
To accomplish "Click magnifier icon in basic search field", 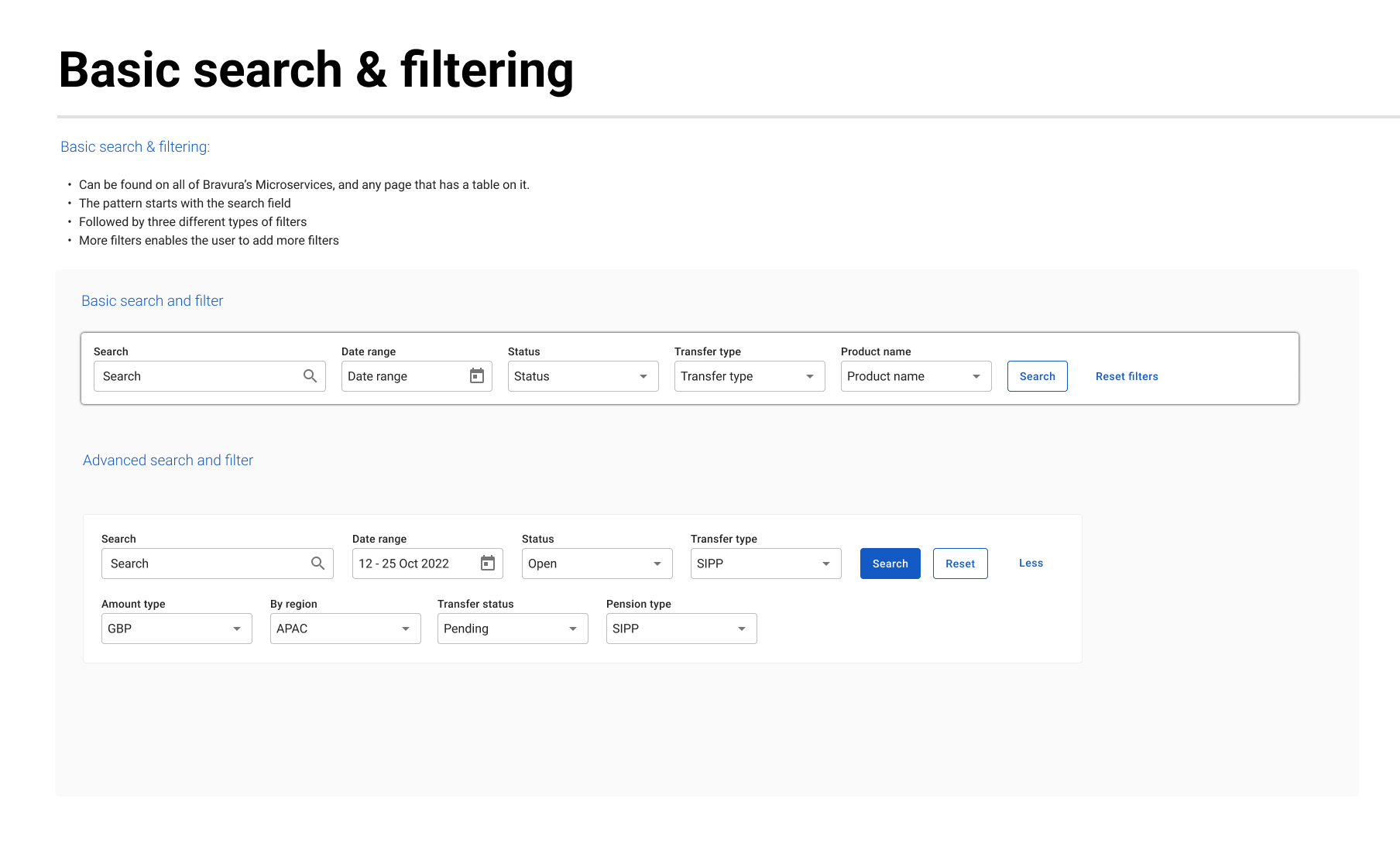I will click(x=310, y=376).
